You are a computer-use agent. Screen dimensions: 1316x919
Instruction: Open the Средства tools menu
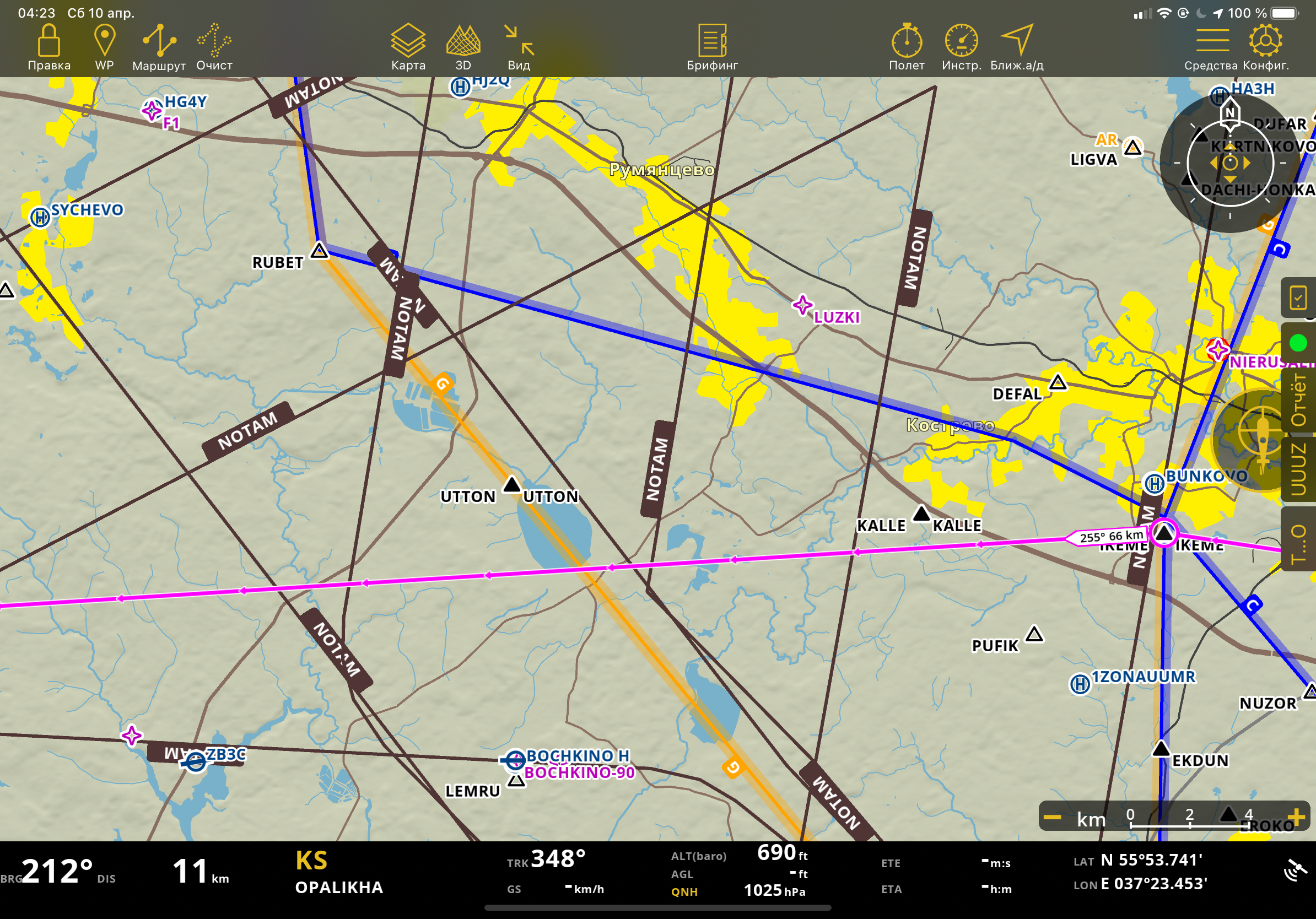pyautogui.click(x=1211, y=41)
